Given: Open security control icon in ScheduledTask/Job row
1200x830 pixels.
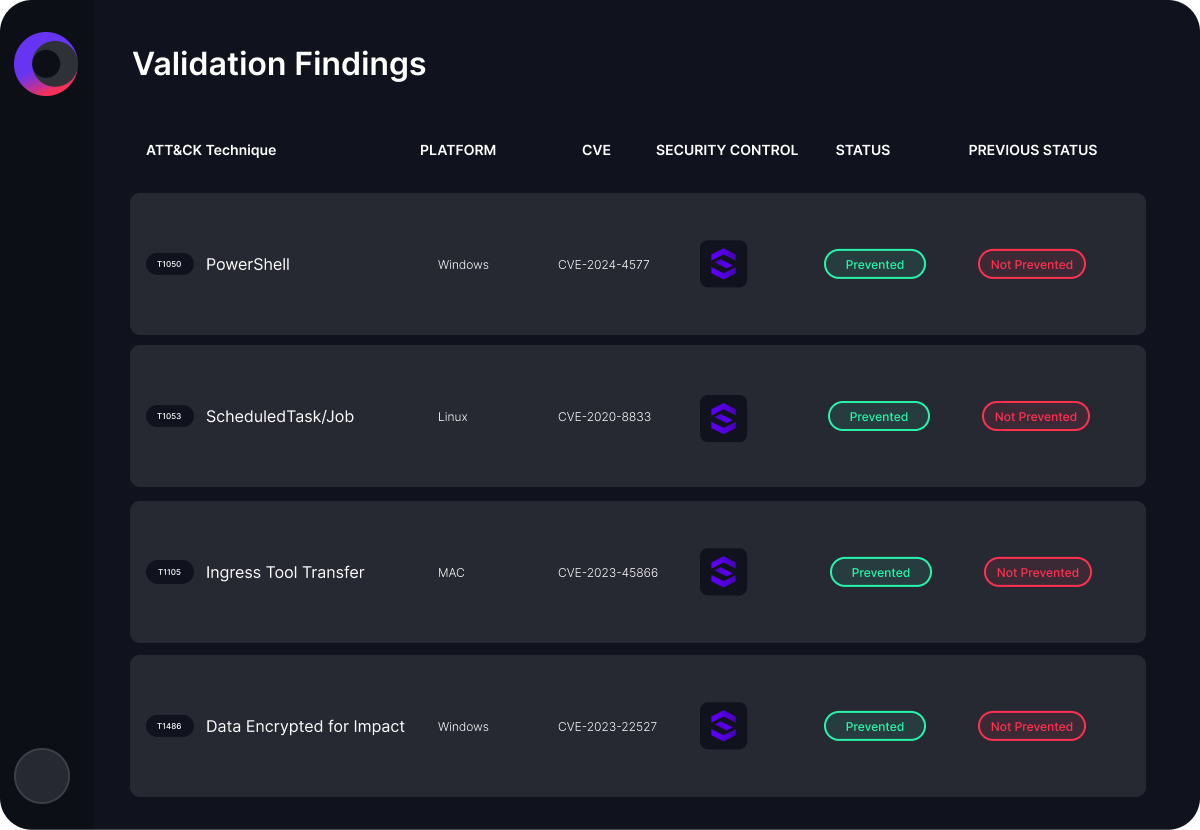Looking at the screenshot, I should (x=723, y=418).
